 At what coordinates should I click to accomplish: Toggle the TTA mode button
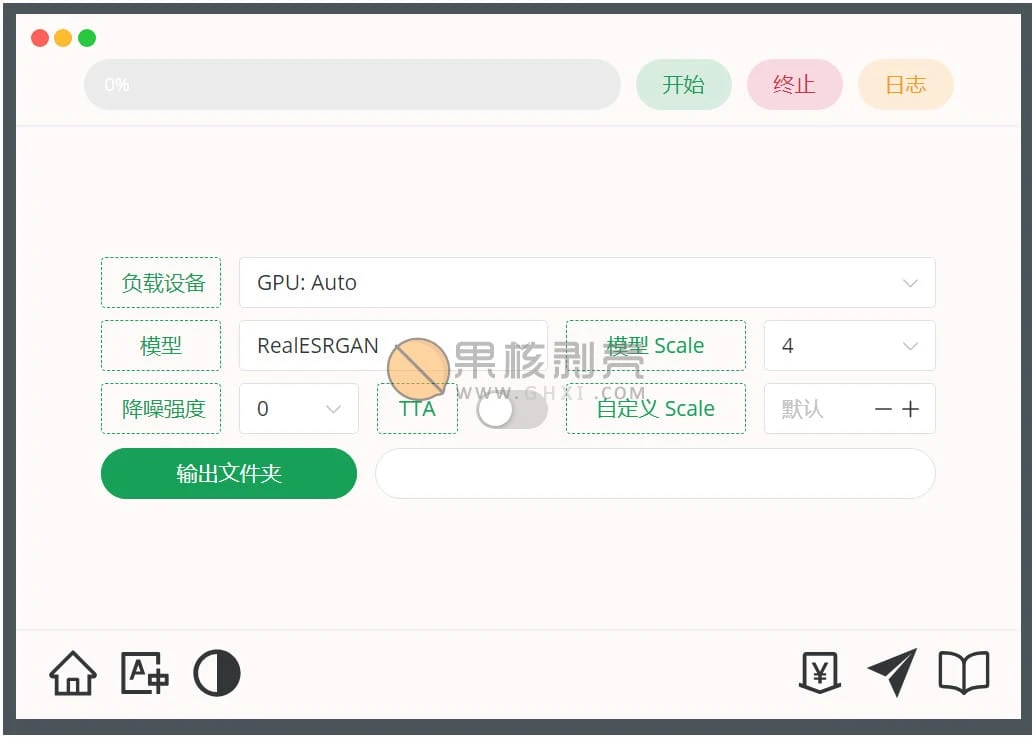[416, 408]
